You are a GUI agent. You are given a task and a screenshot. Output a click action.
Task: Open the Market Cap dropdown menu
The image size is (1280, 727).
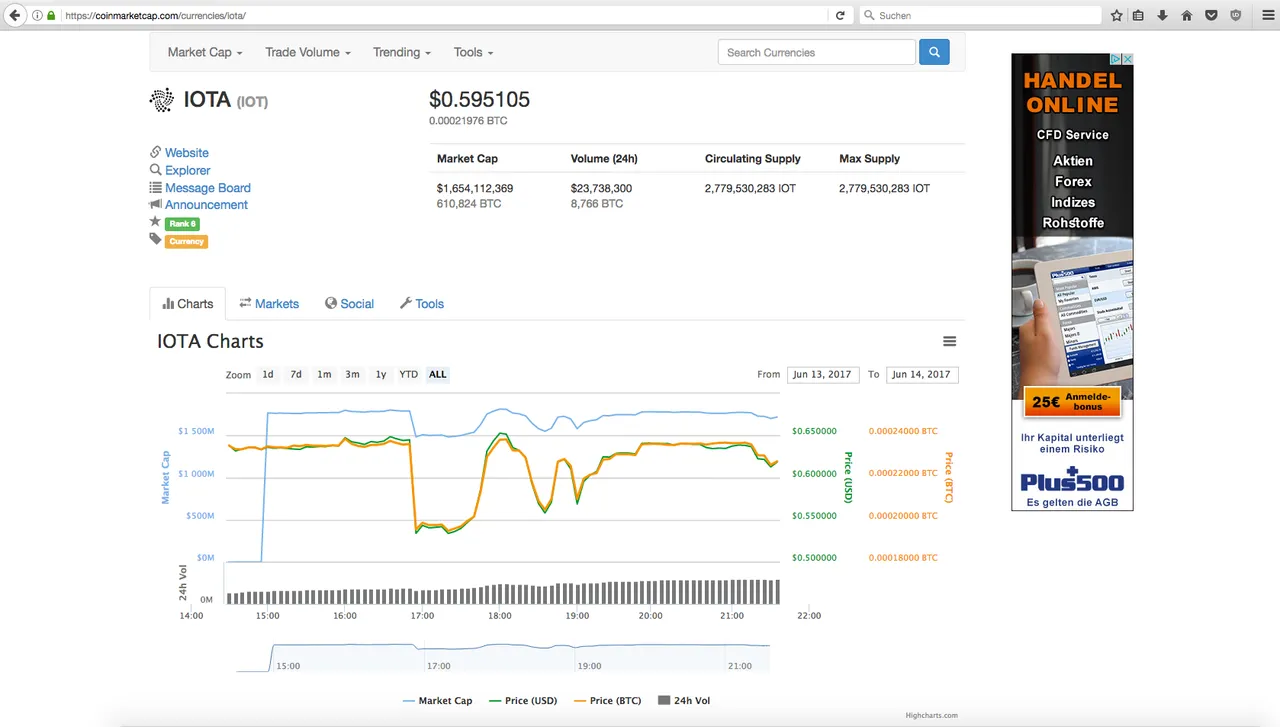[205, 52]
